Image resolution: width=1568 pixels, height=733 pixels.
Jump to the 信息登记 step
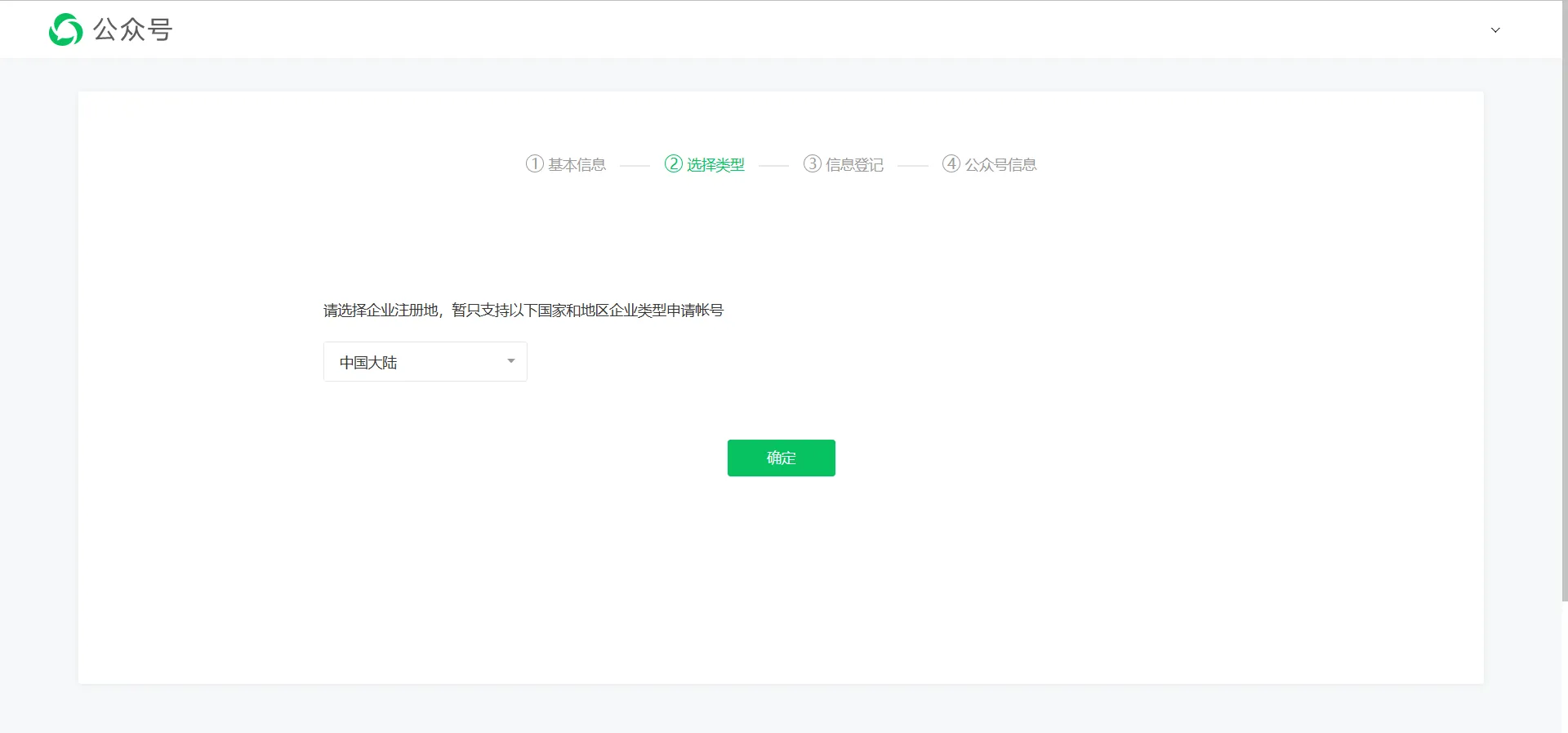pos(854,165)
